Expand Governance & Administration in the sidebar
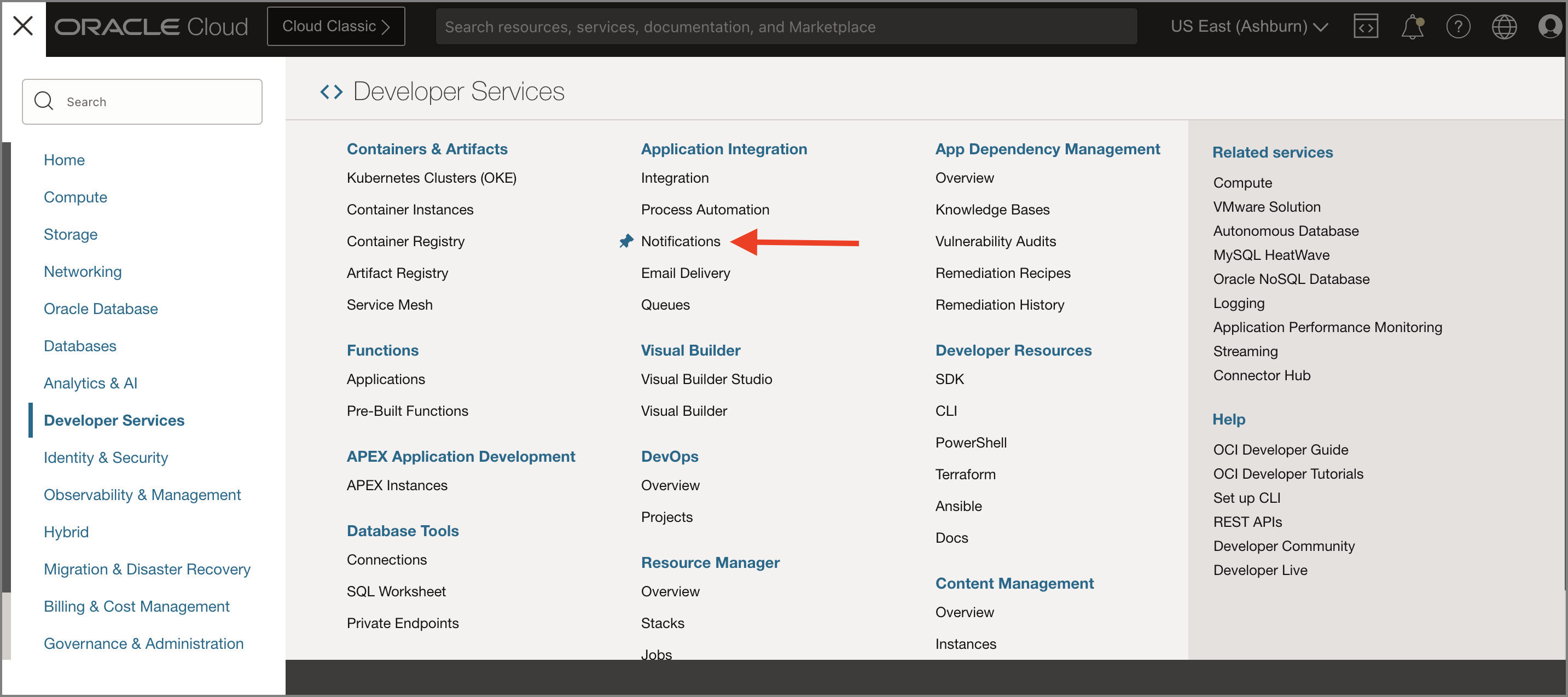The image size is (1568, 697). click(x=144, y=643)
